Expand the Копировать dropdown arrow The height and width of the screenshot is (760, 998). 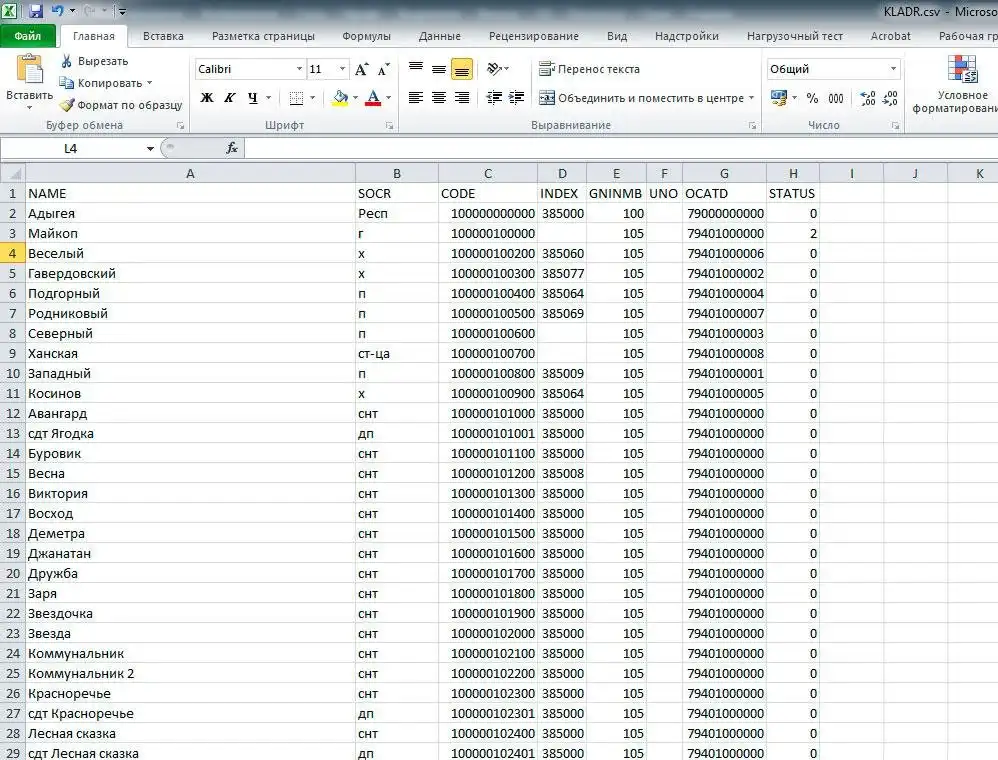150,83
